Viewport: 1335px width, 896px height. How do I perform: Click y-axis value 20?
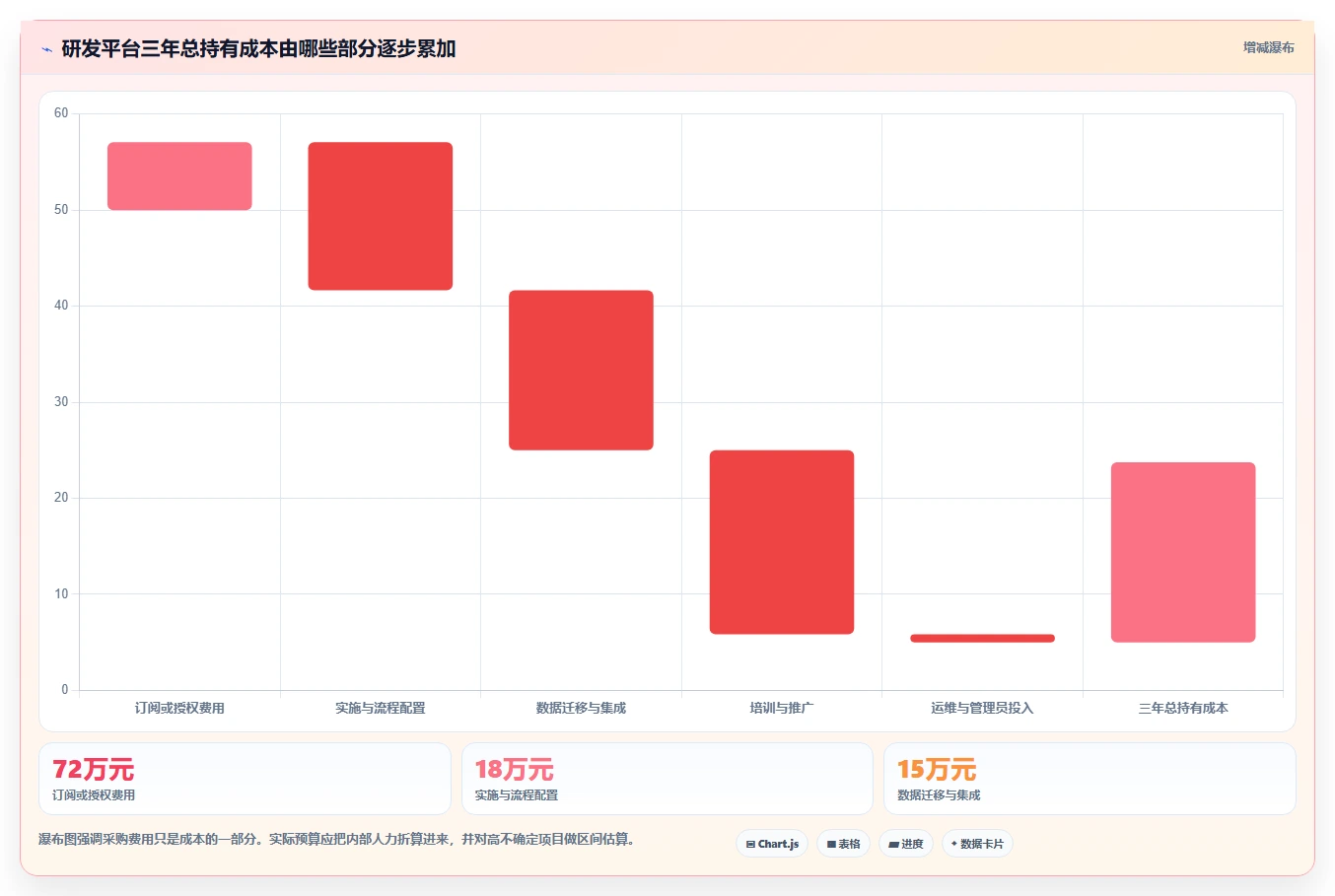point(61,498)
